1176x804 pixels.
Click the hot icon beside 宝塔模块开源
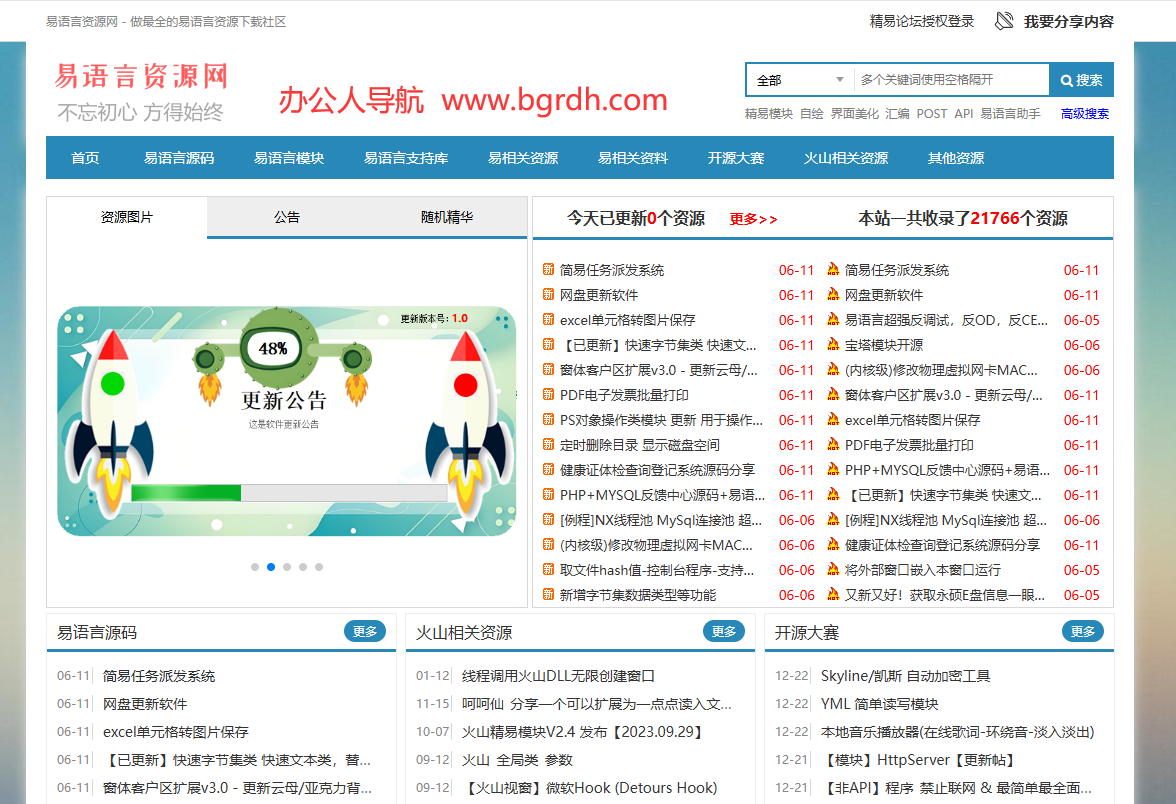pyautogui.click(x=833, y=345)
